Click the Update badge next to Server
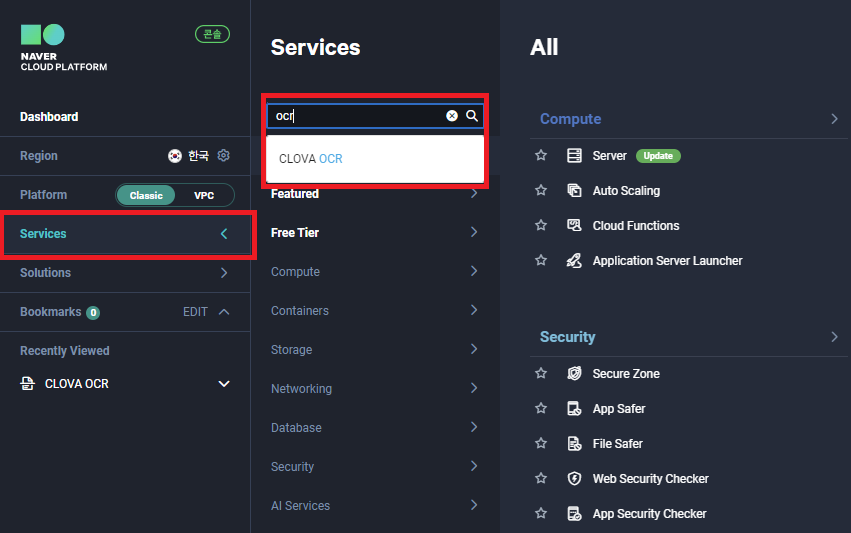Viewport: 851px width, 533px height. pyautogui.click(x=658, y=156)
